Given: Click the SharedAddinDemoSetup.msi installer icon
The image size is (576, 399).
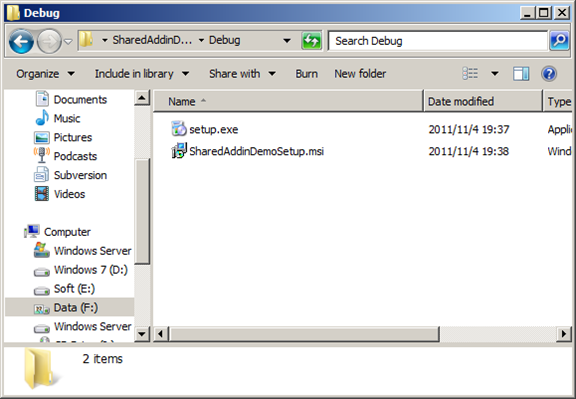Looking at the screenshot, I should click(179, 151).
